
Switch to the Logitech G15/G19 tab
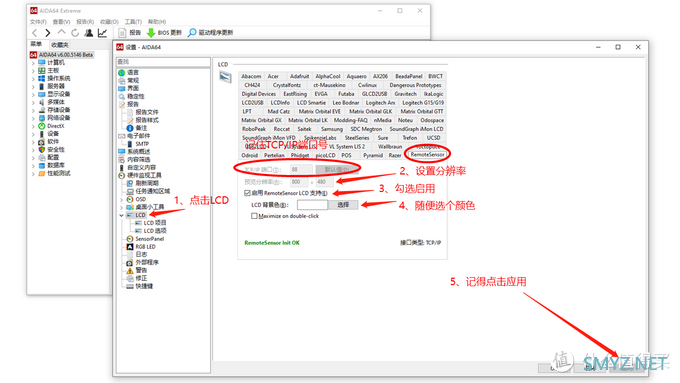pos(422,102)
